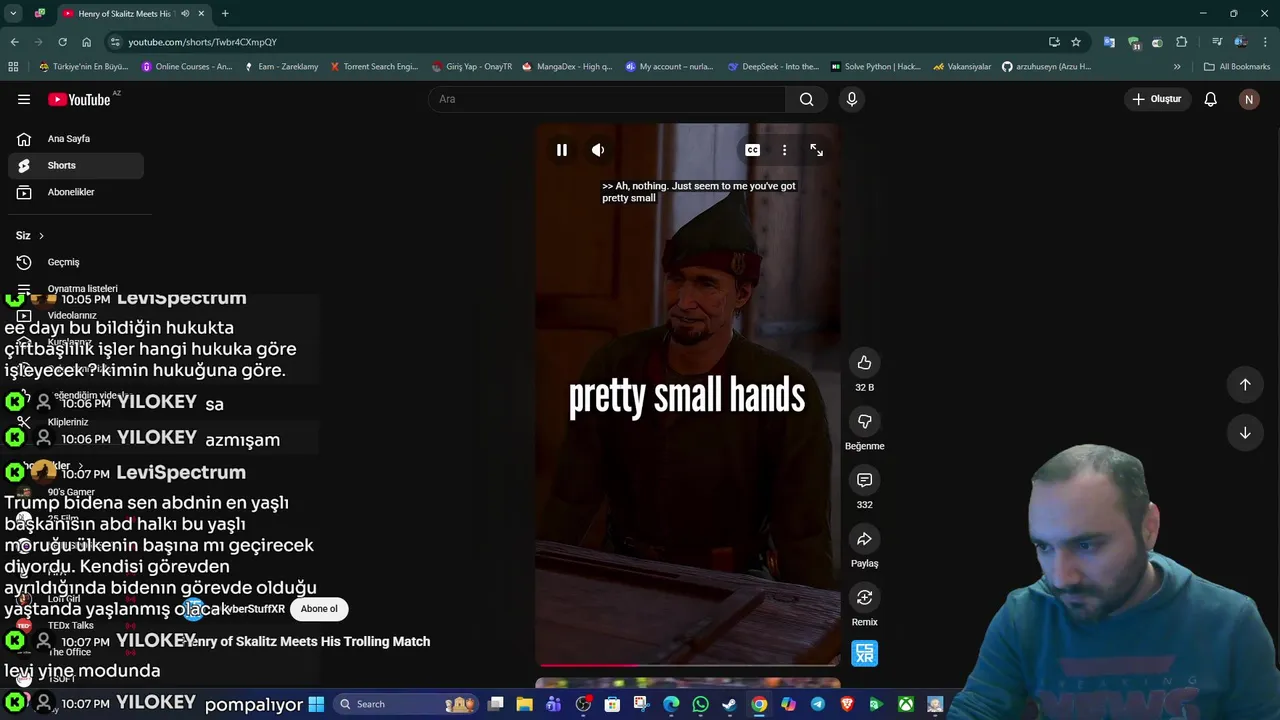Open Steam from the taskbar
The image size is (1280, 720).
730,704
